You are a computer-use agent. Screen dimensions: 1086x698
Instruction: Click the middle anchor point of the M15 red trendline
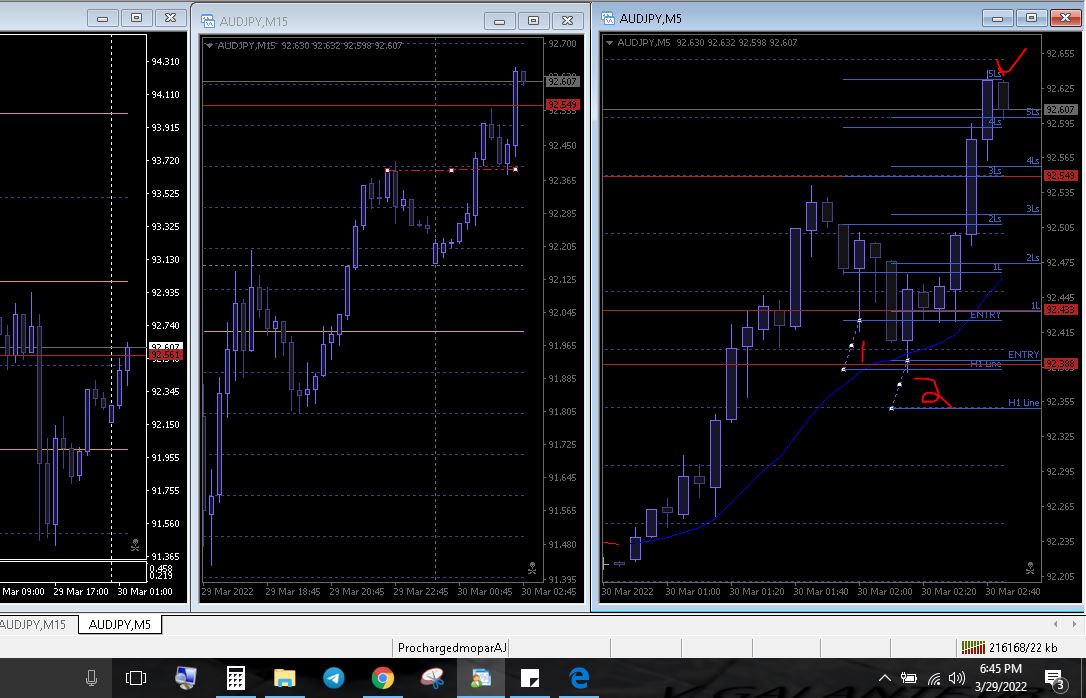(452, 170)
